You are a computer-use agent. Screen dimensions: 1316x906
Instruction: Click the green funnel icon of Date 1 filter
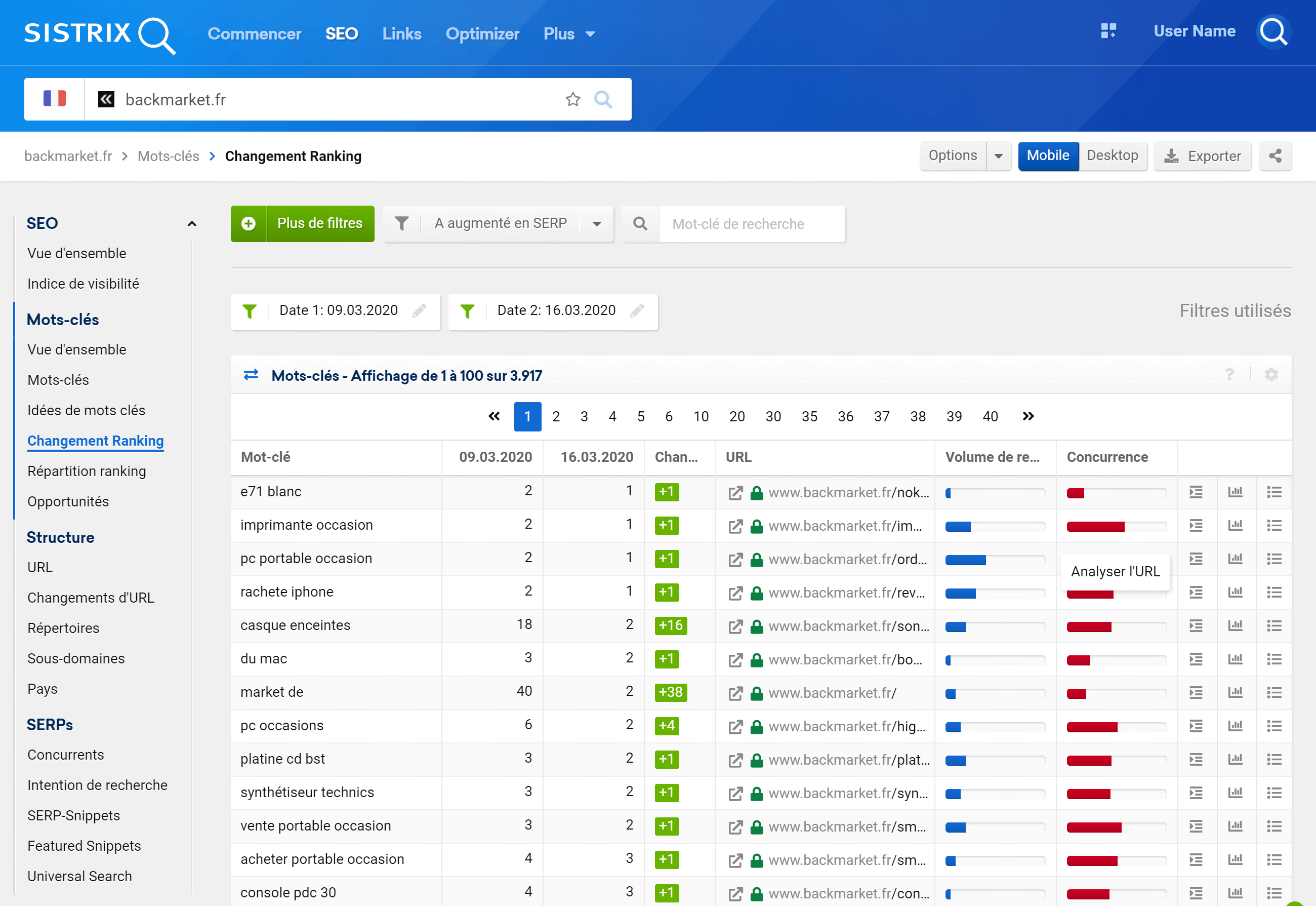pyautogui.click(x=249, y=311)
